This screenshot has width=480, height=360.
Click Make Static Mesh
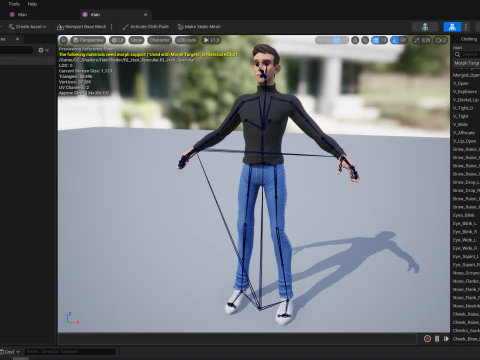199,27
